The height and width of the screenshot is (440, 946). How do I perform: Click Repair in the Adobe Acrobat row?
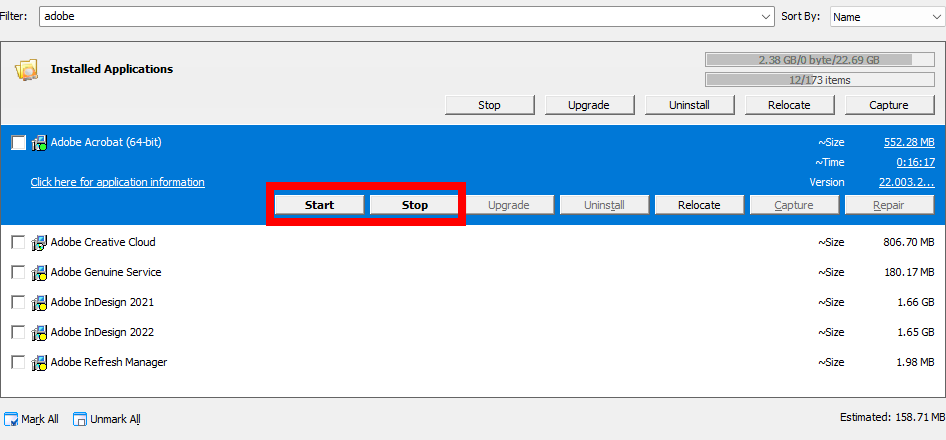[889, 205]
